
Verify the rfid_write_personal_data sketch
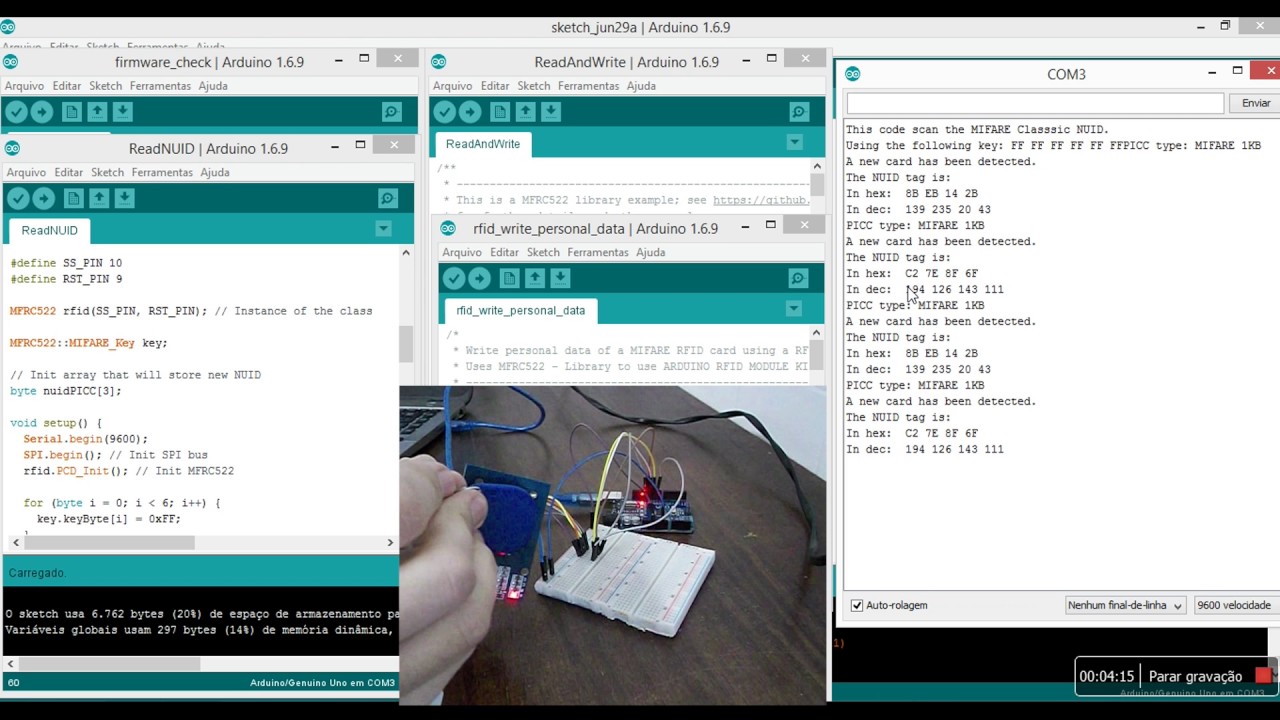[454, 278]
